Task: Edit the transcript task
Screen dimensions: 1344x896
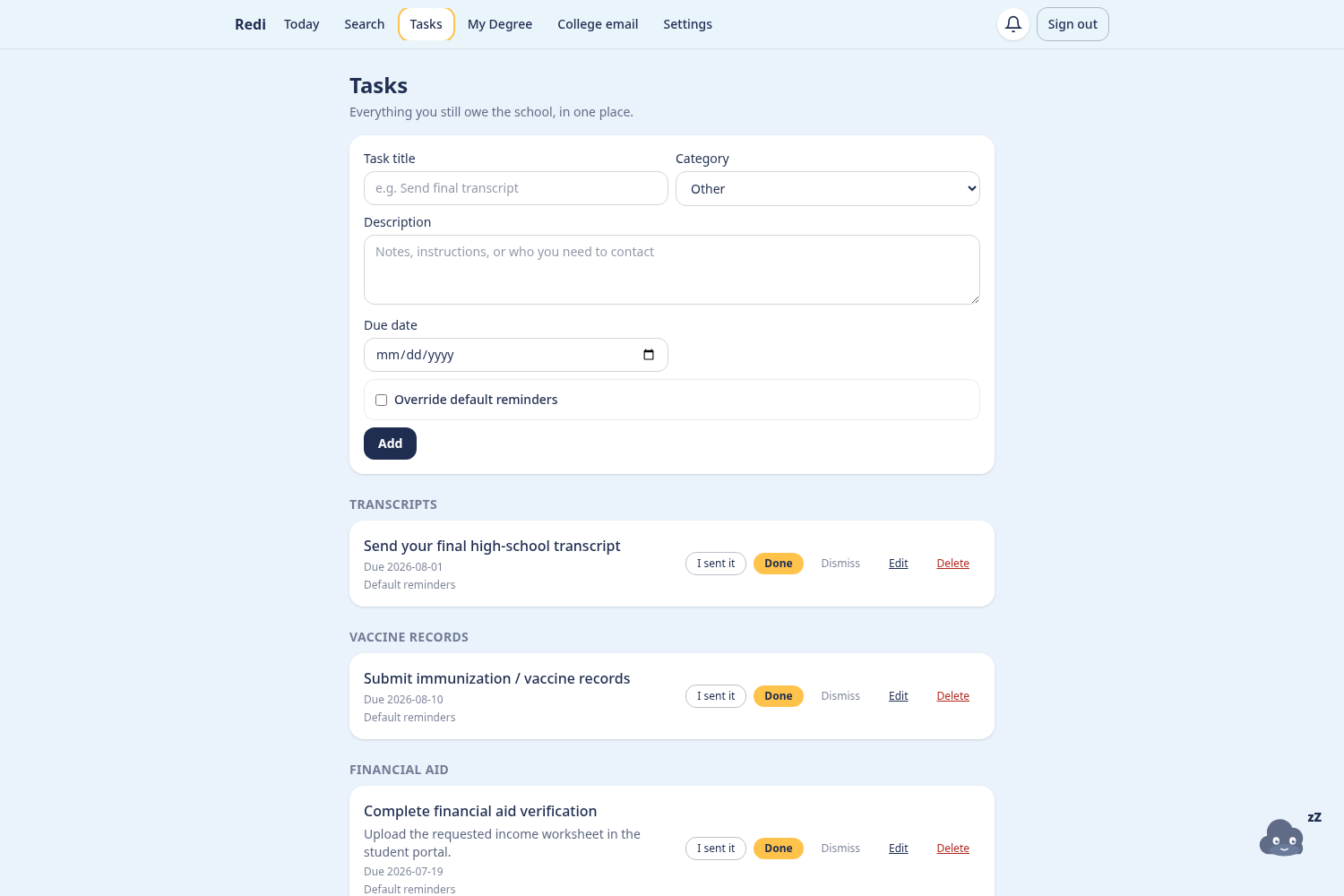Action: 899,564
